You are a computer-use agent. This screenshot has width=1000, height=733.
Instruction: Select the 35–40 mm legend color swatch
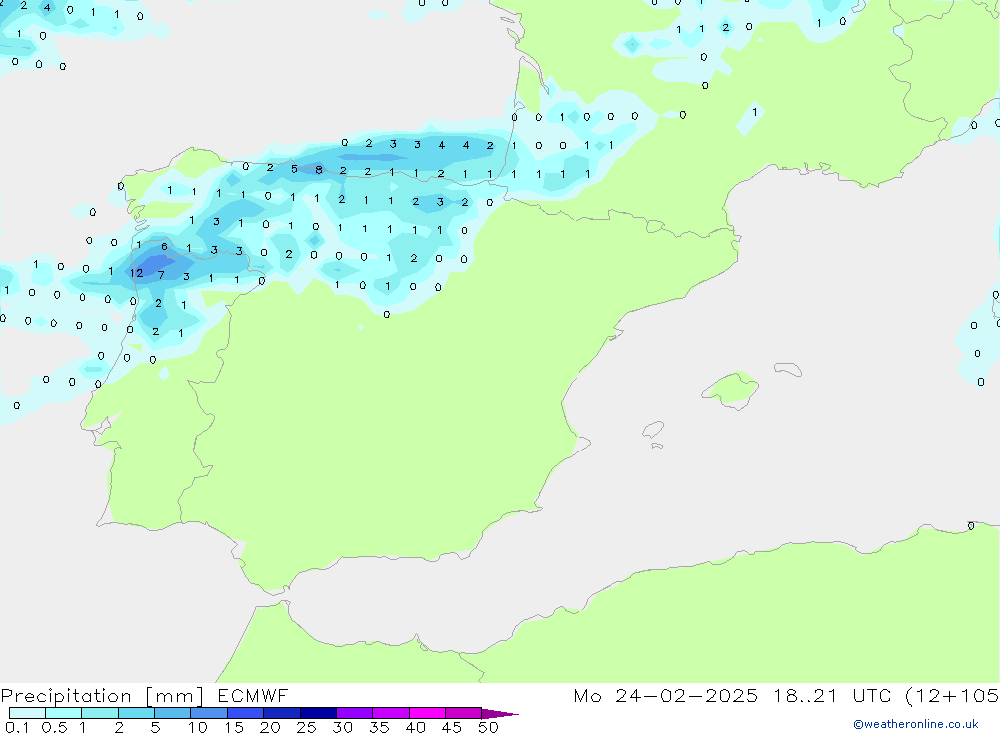click(391, 713)
